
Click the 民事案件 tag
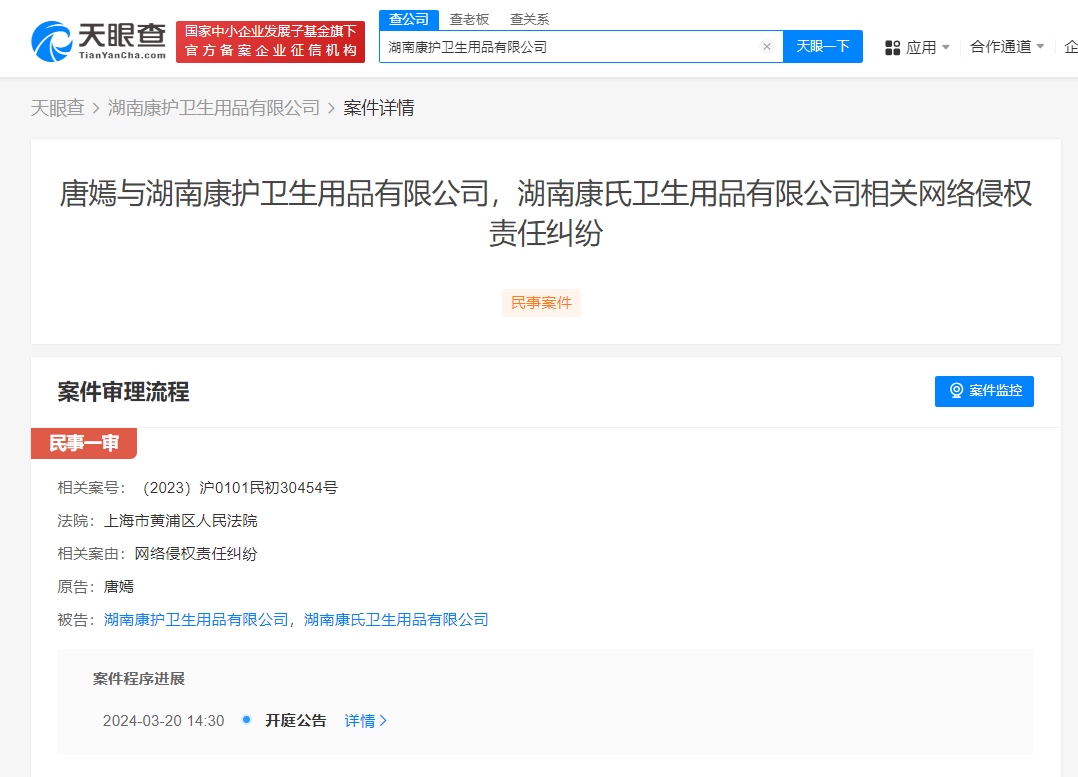point(542,303)
